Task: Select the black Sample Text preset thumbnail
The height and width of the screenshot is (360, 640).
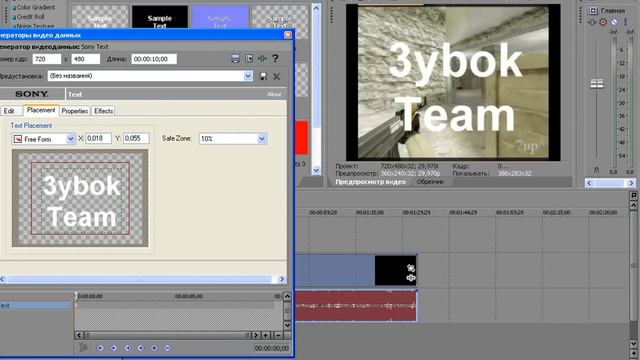Action: (160, 17)
